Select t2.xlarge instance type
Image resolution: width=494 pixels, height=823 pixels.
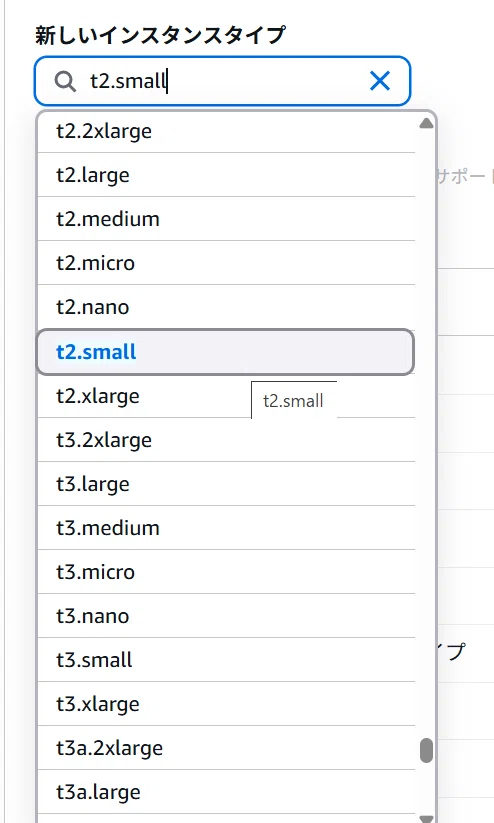[x=226, y=396]
